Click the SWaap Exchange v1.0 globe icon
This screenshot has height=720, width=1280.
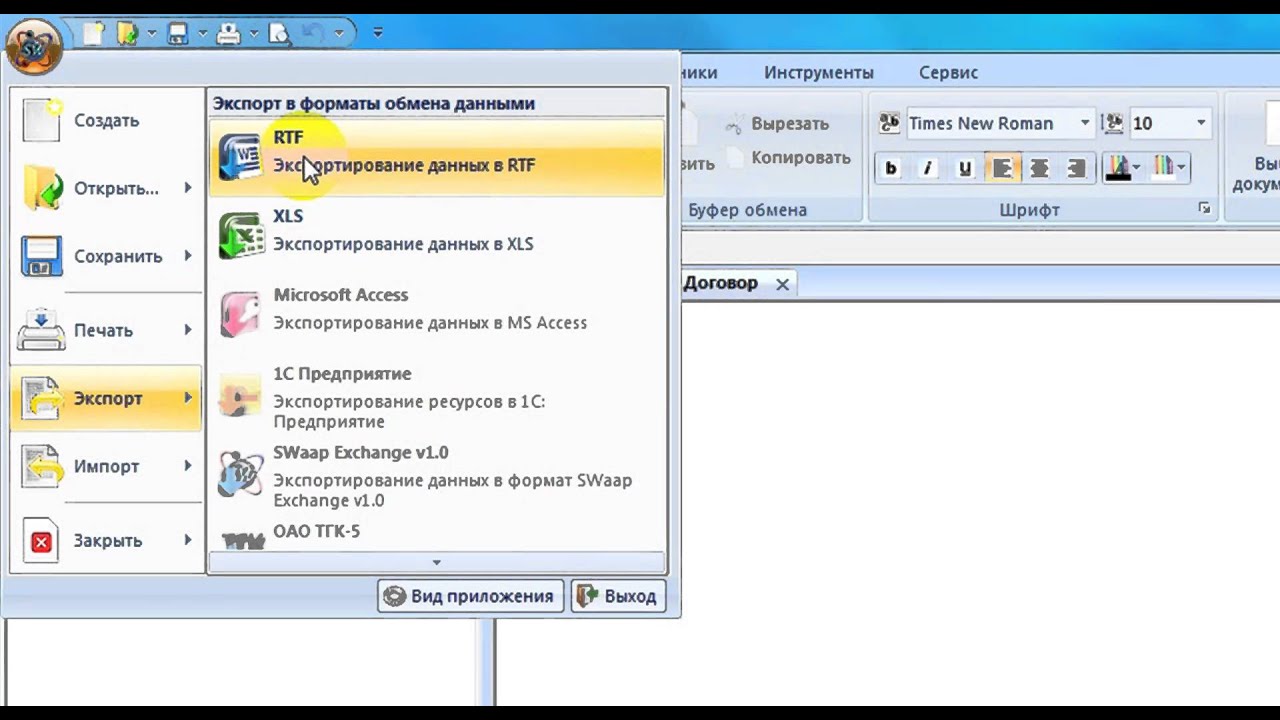point(240,473)
